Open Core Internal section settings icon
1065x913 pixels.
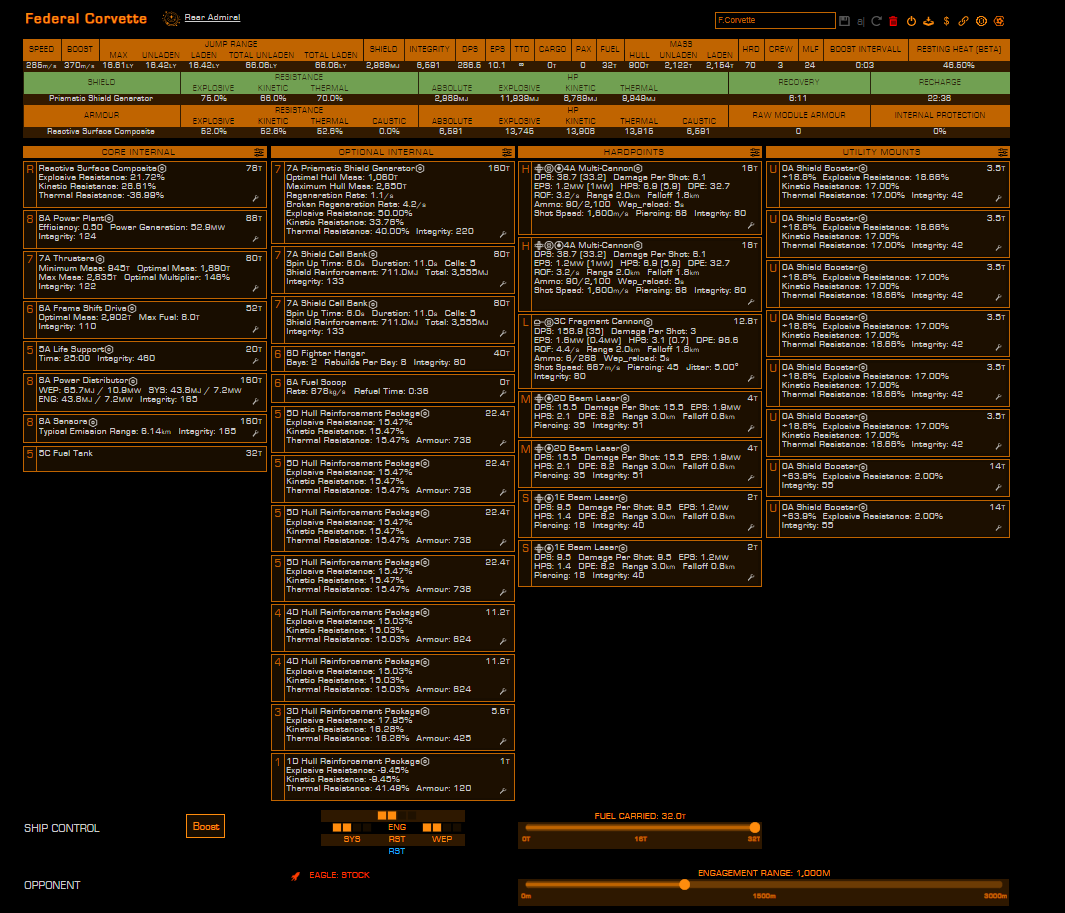coord(259,152)
